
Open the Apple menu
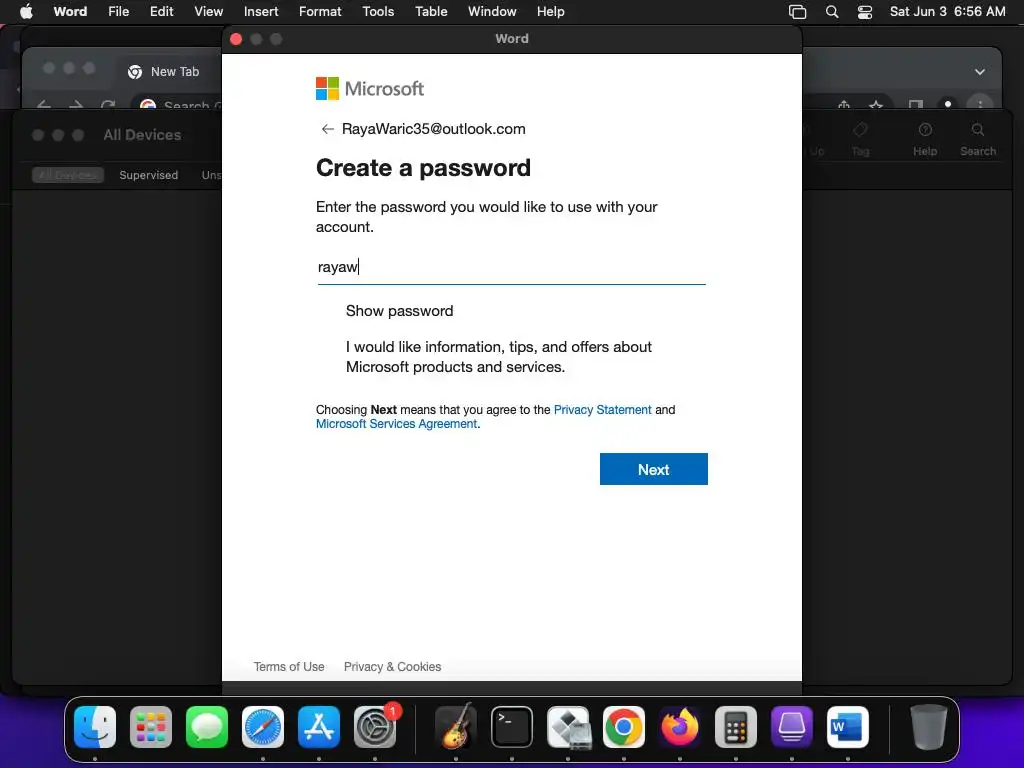pos(26,12)
